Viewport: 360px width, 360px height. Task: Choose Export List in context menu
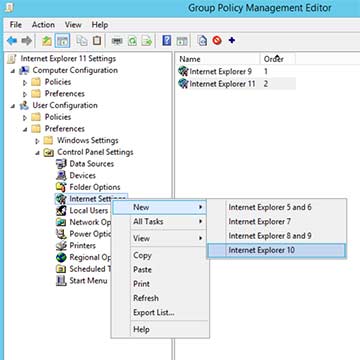tap(159, 313)
